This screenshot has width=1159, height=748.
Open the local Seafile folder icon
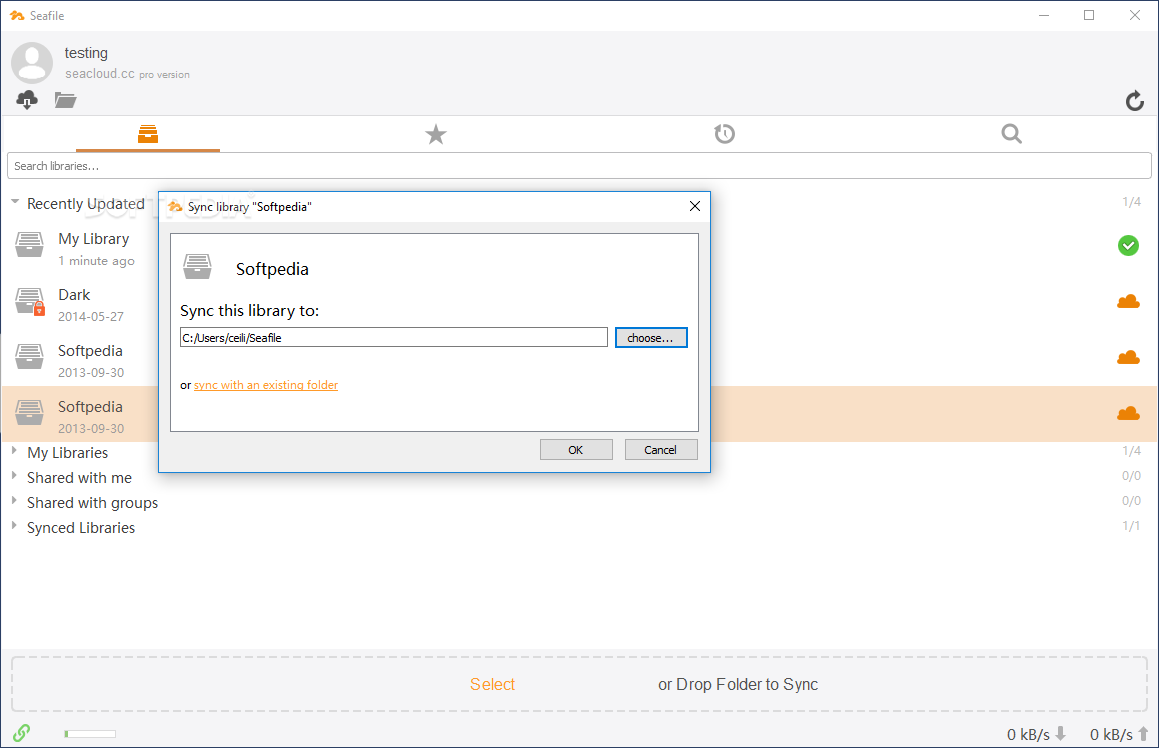[x=65, y=99]
